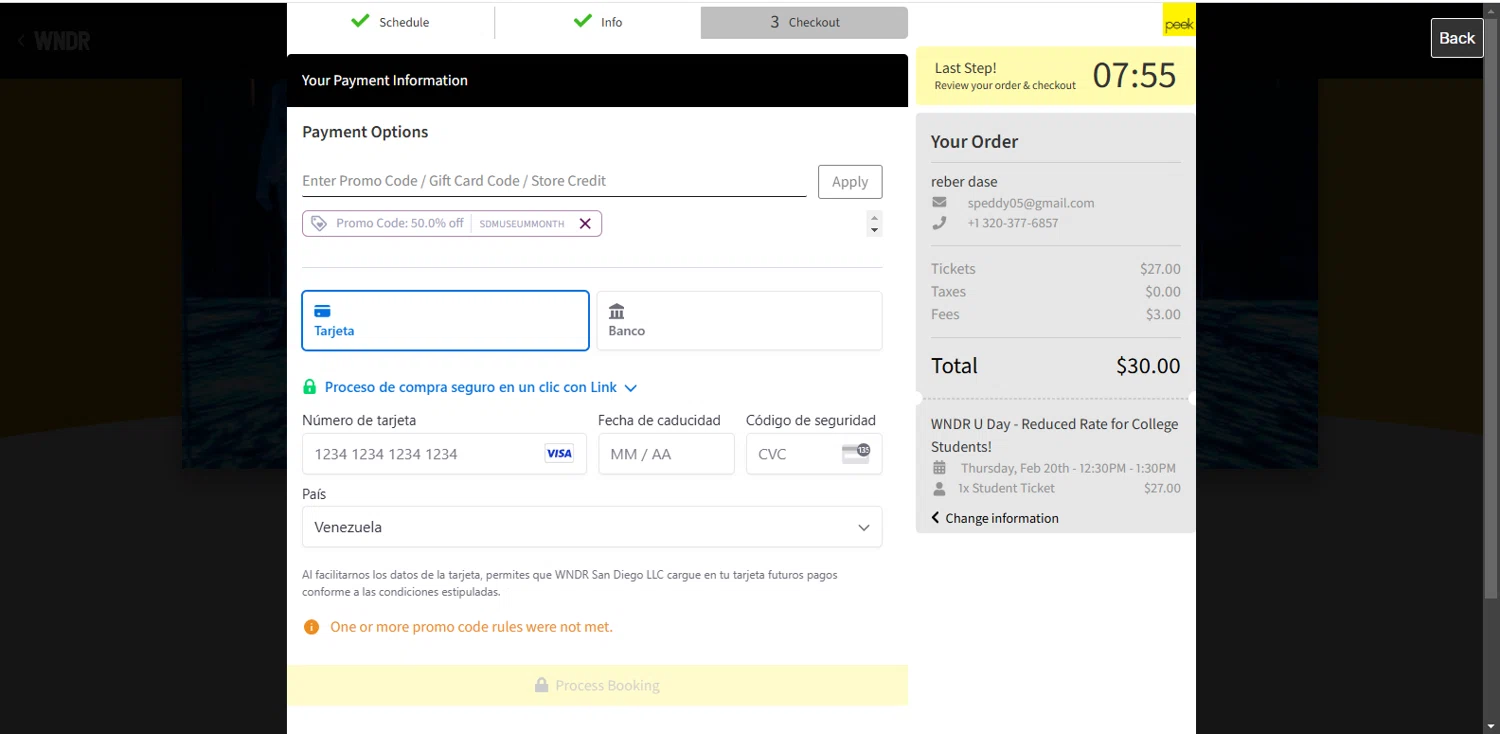Click the Taxes $0.00 value

click(x=1163, y=292)
